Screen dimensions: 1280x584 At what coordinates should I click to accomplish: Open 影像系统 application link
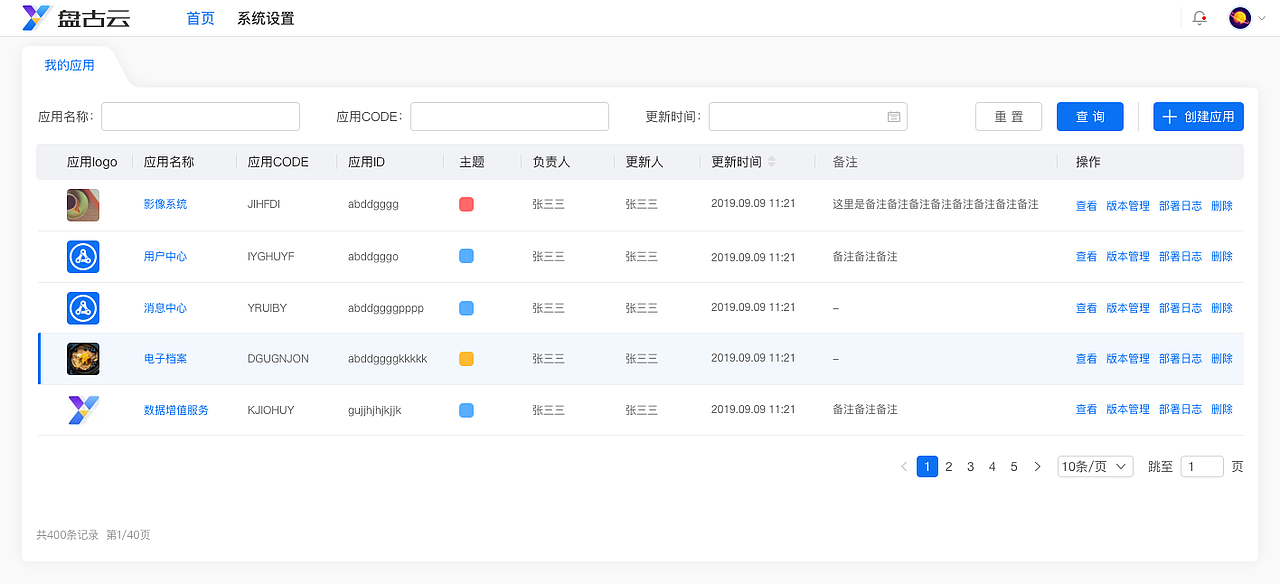[x=165, y=204]
